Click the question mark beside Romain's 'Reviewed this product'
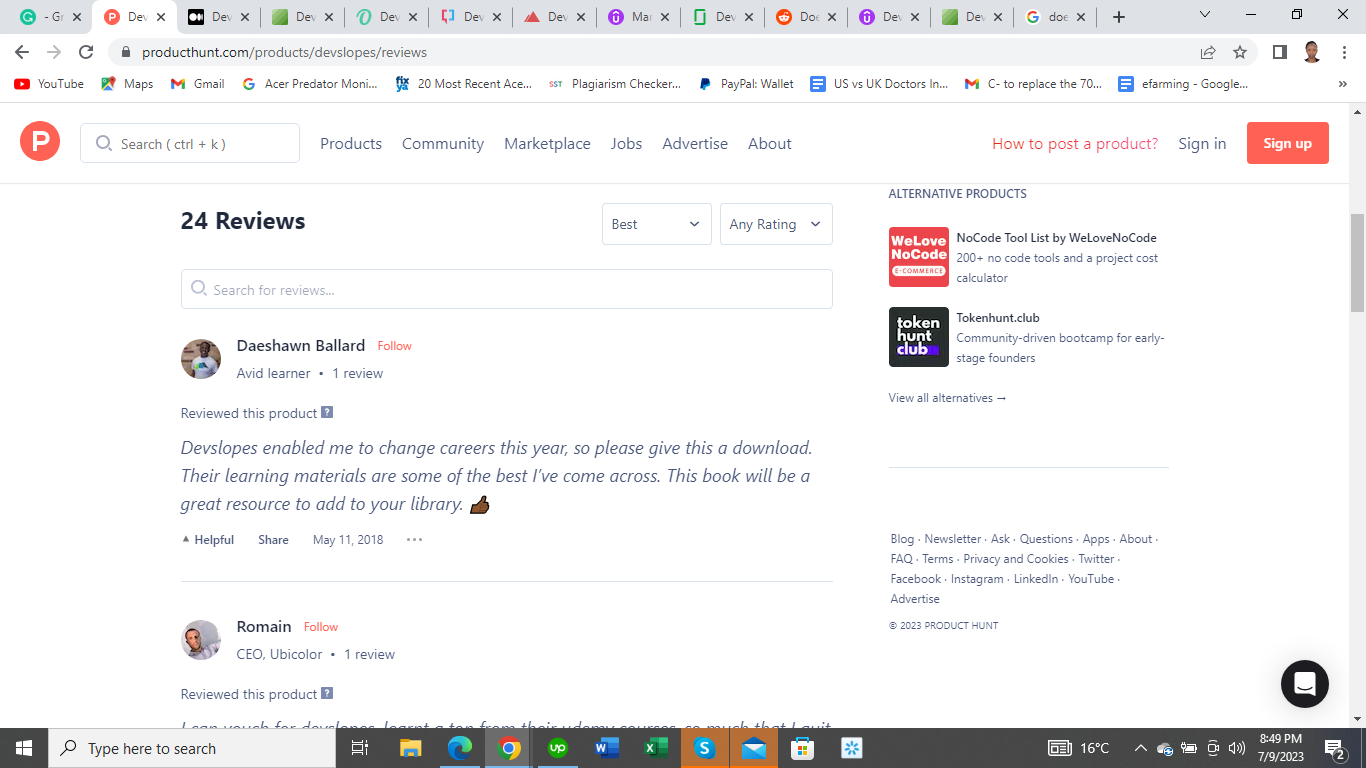This screenshot has height=768, width=1366. pyautogui.click(x=327, y=693)
